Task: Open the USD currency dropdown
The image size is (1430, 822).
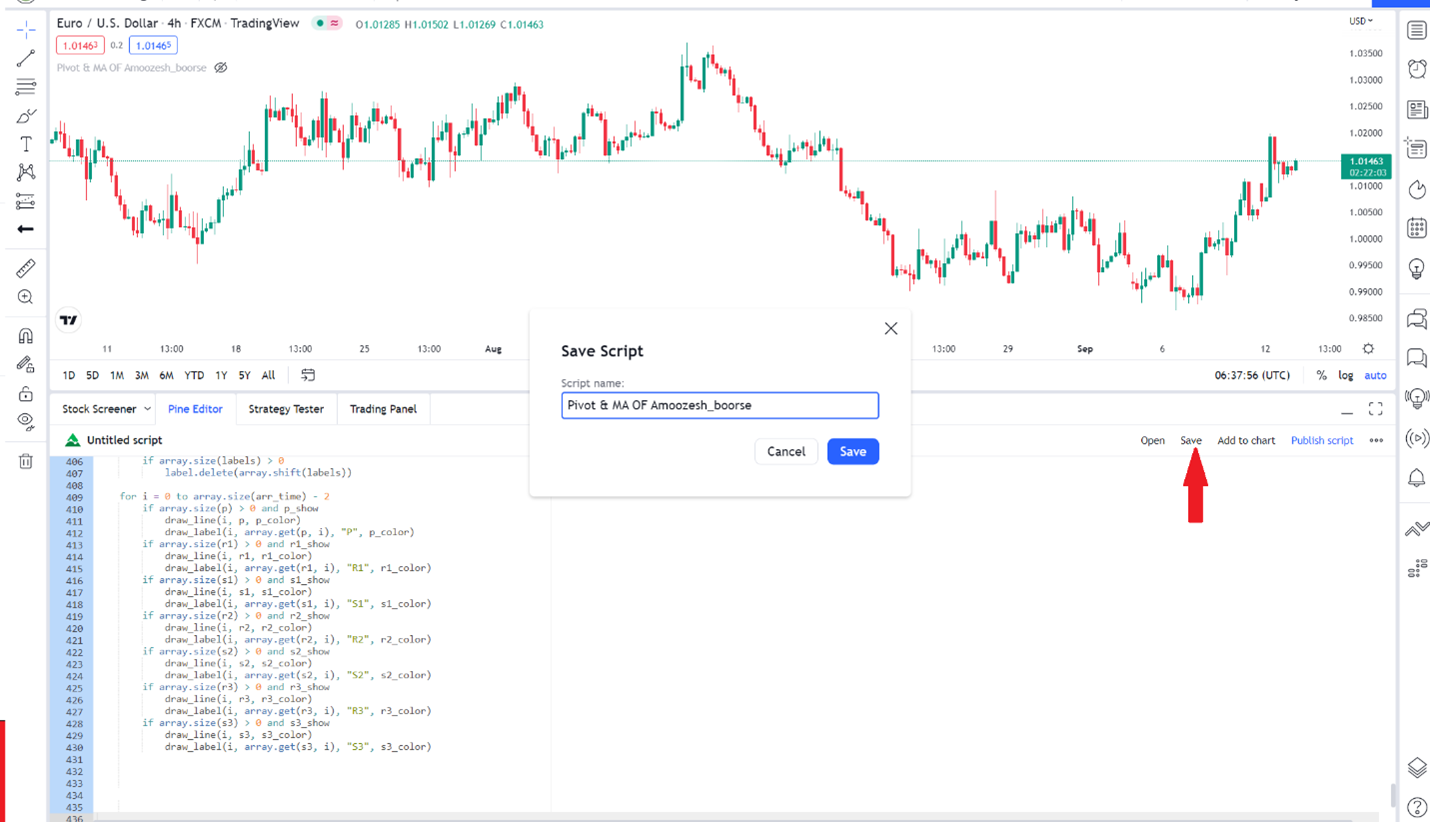Action: (x=1361, y=21)
